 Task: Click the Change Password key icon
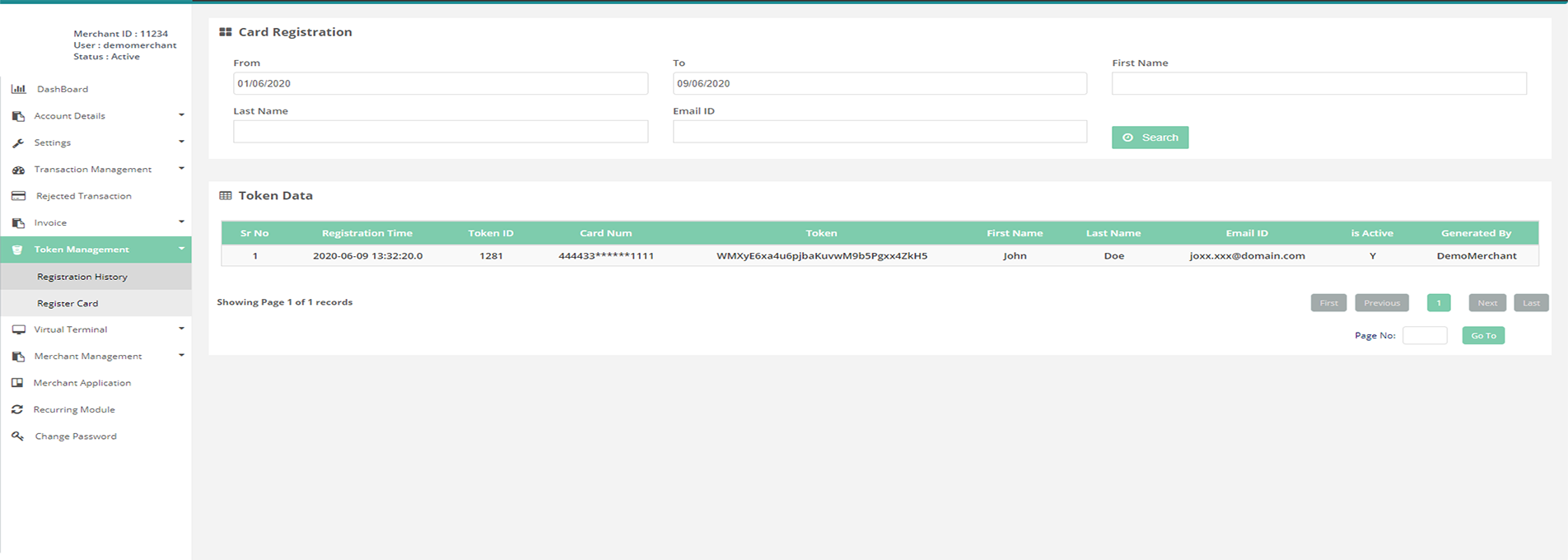point(17,436)
